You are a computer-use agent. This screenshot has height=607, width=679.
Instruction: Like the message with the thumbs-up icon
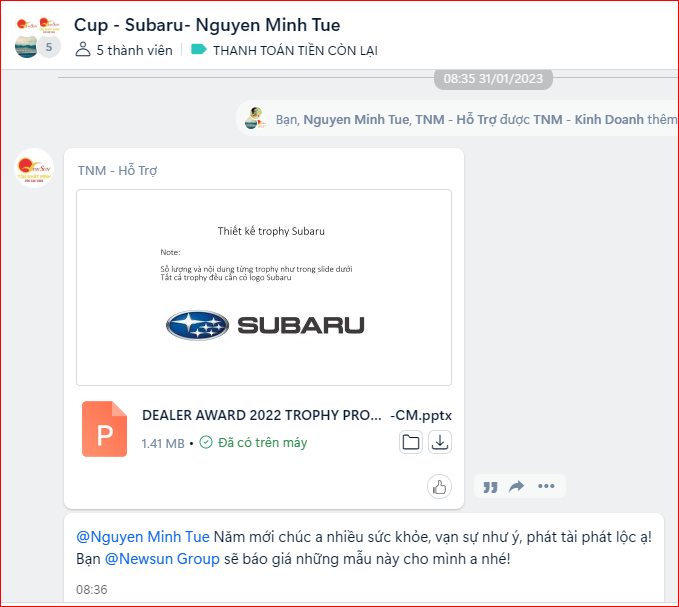439,487
